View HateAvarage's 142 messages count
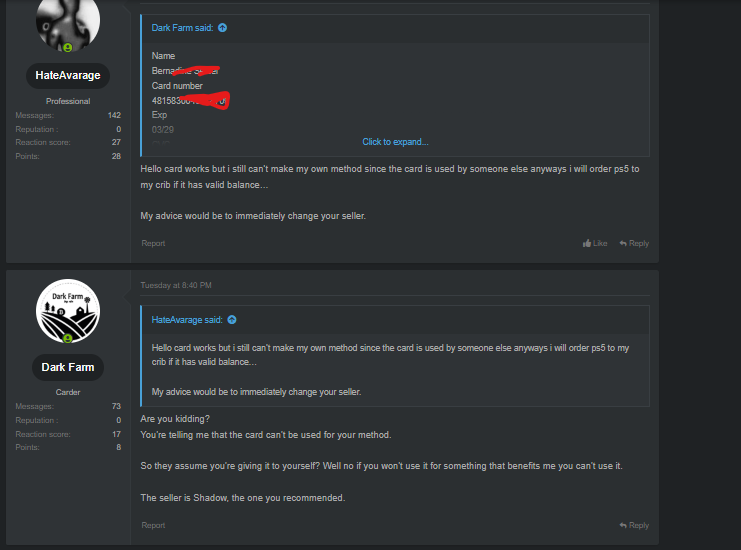 click(114, 115)
